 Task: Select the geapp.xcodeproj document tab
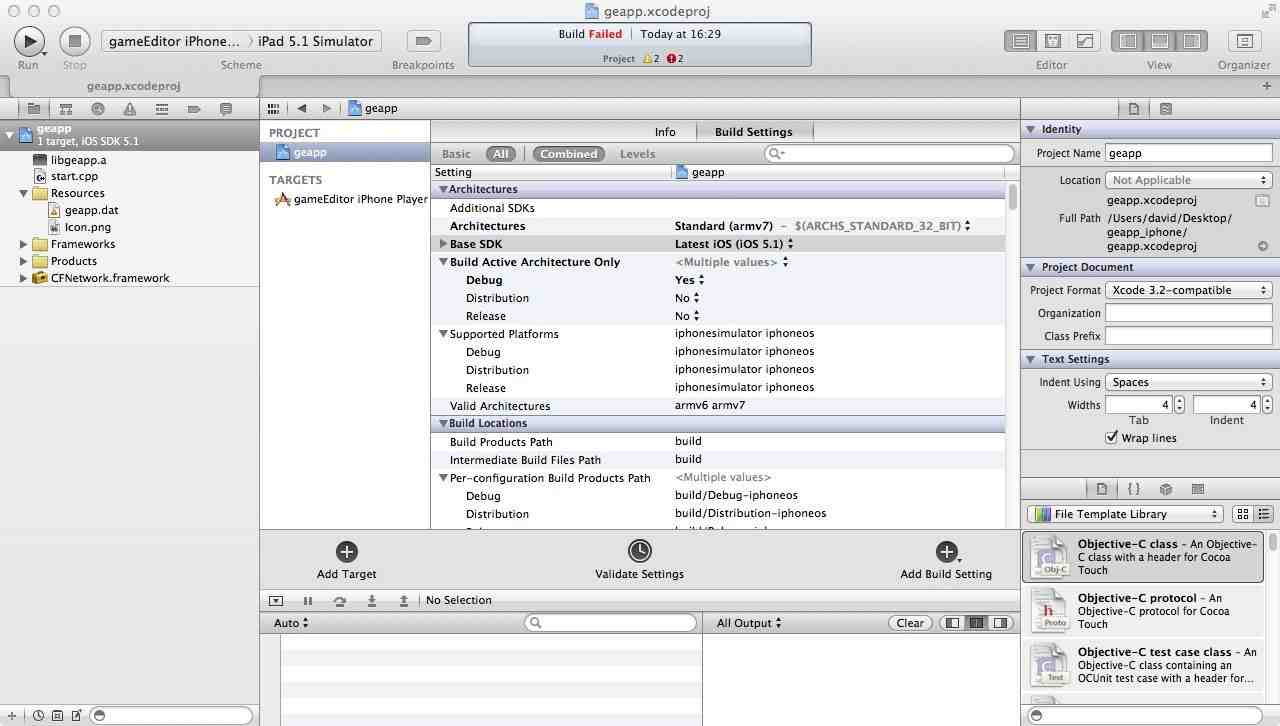133,86
